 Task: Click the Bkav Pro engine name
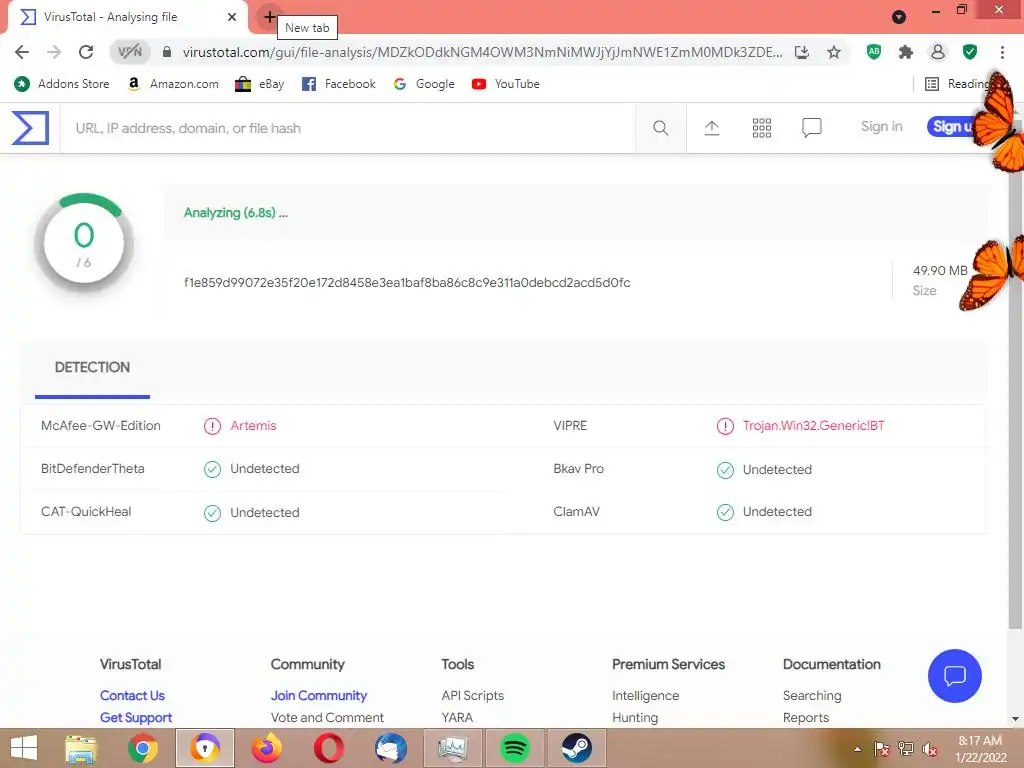[578, 469]
